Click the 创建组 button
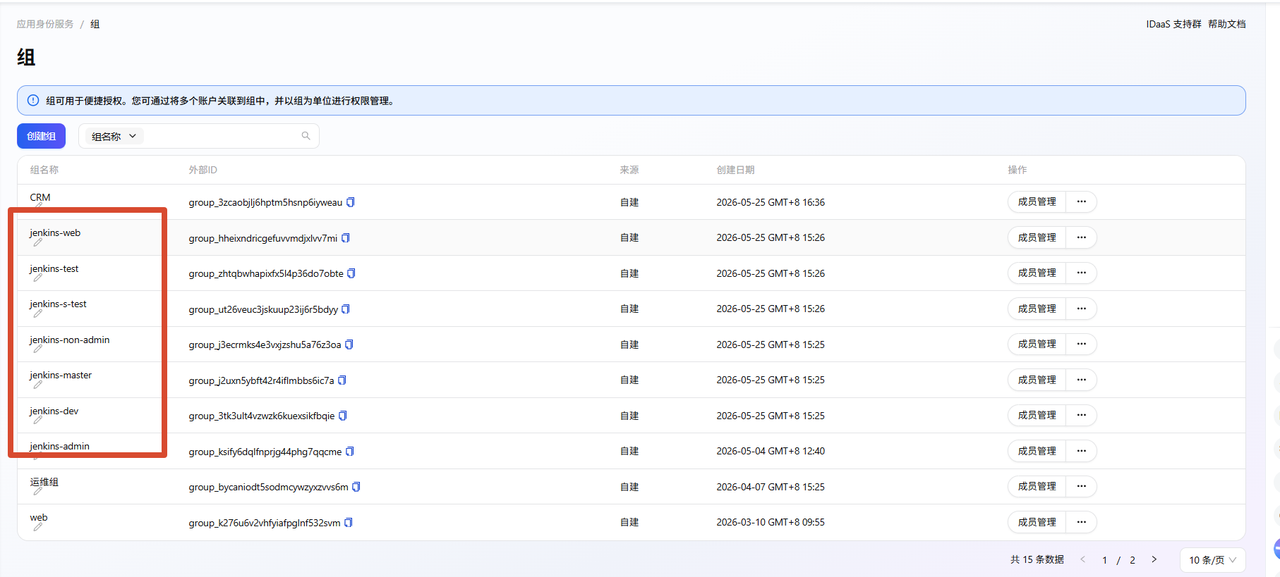 (41, 136)
